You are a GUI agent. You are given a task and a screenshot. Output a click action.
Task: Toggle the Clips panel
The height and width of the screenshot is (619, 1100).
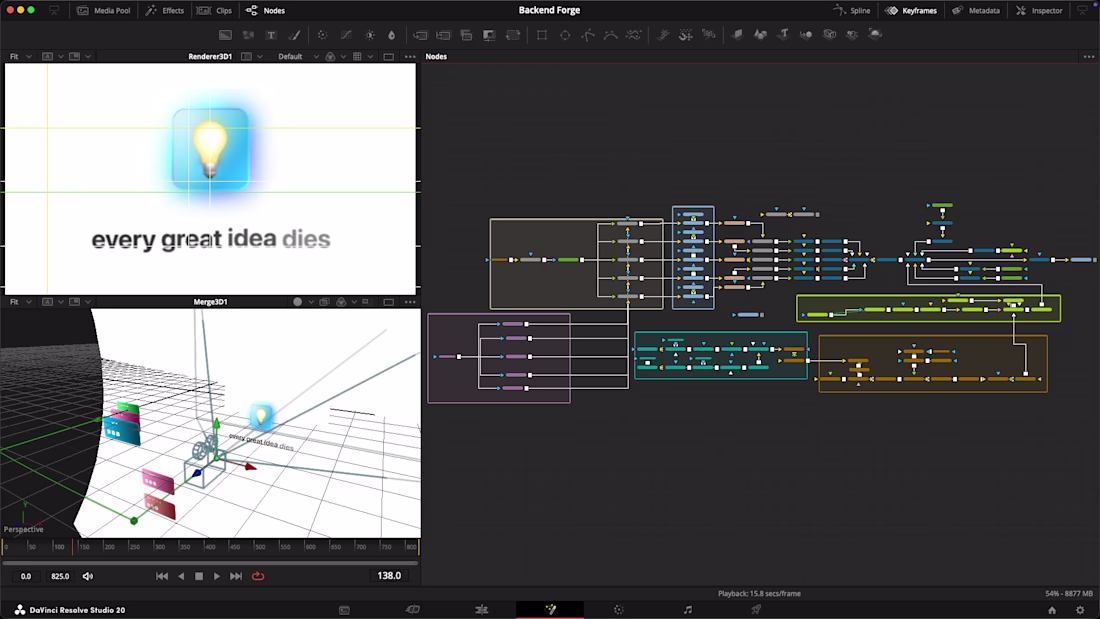coord(215,11)
